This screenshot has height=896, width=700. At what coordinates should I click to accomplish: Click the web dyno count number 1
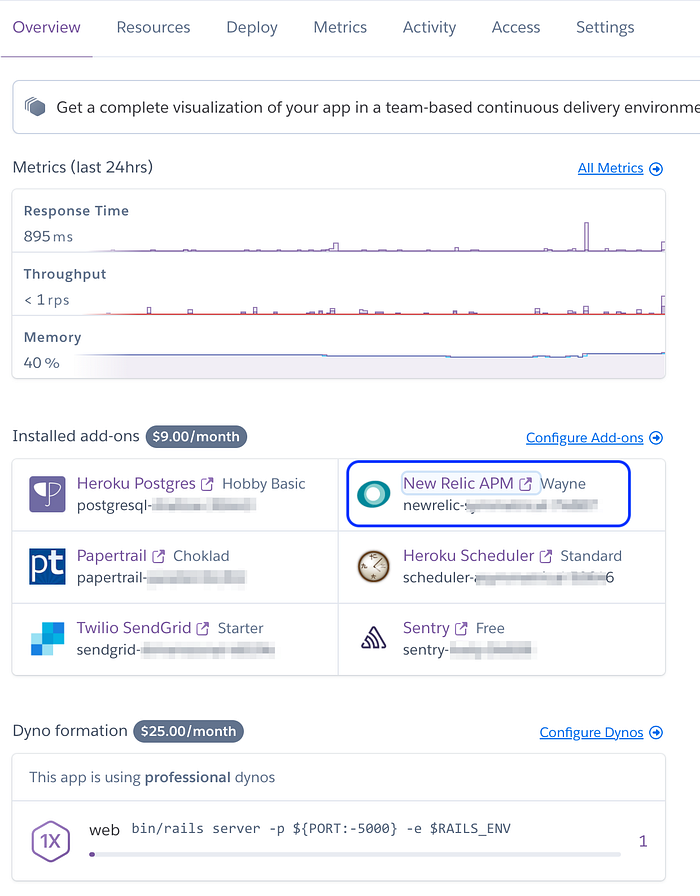pyautogui.click(x=643, y=841)
